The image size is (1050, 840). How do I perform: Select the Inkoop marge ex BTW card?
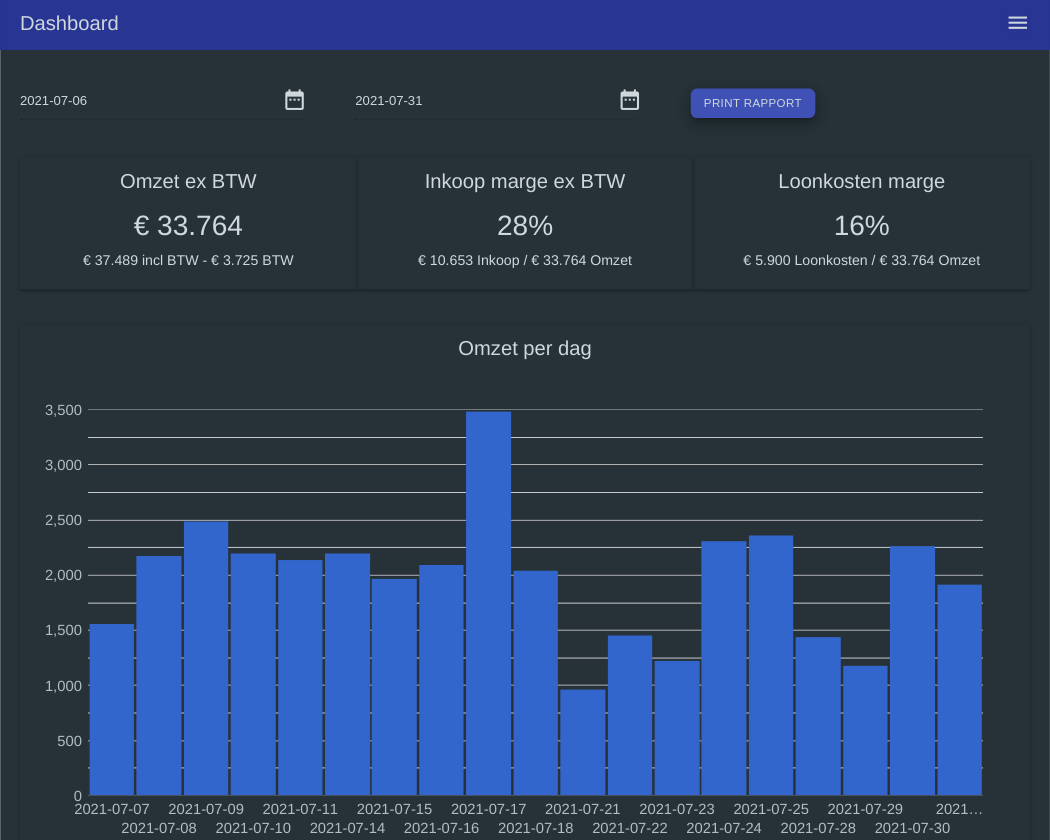click(x=524, y=222)
